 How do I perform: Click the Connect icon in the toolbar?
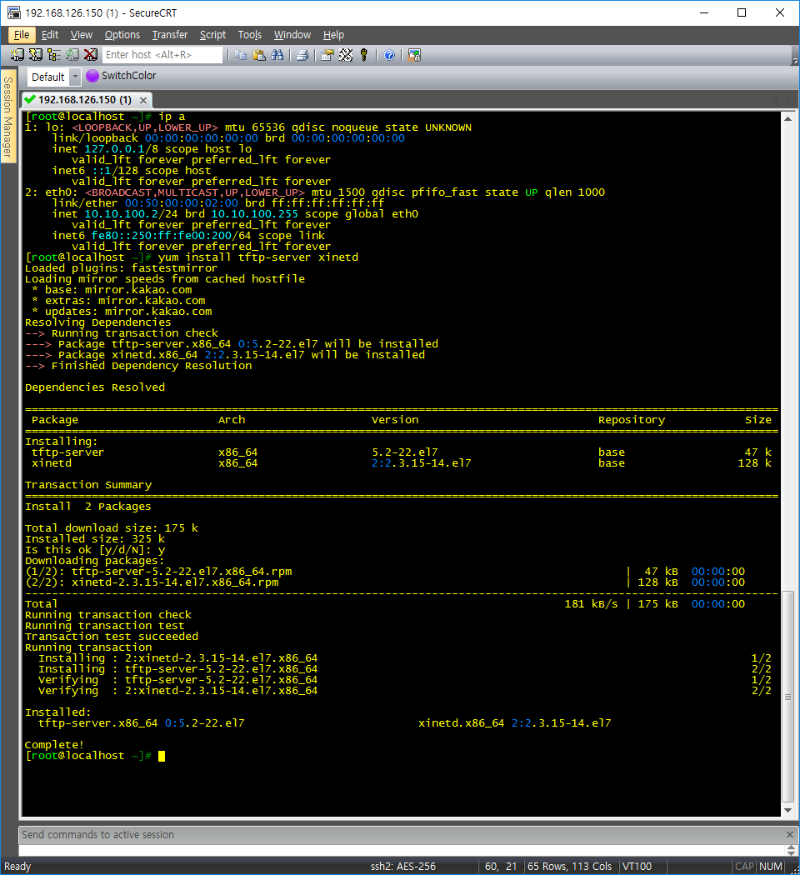(19, 55)
